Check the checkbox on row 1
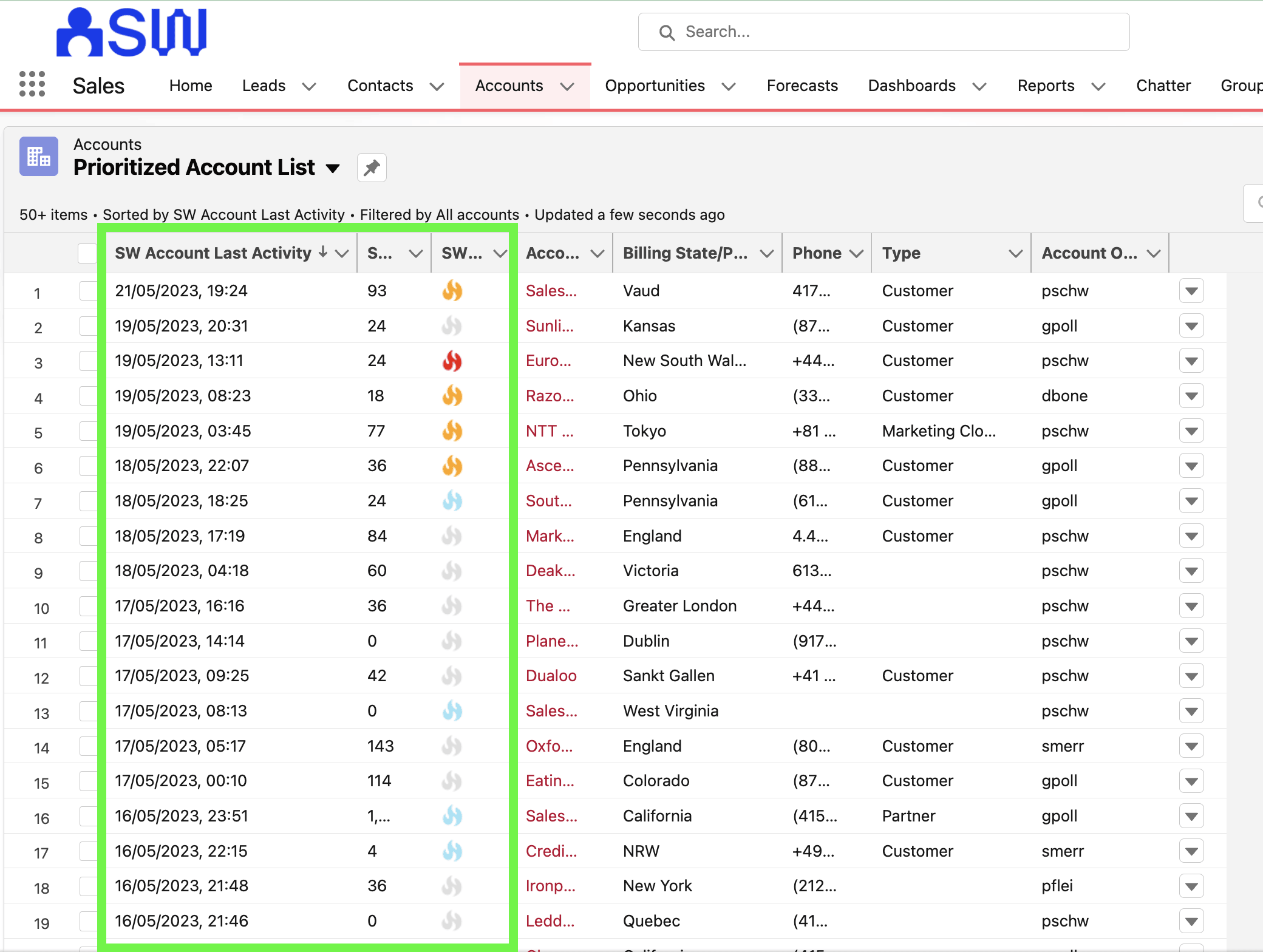 tap(87, 290)
